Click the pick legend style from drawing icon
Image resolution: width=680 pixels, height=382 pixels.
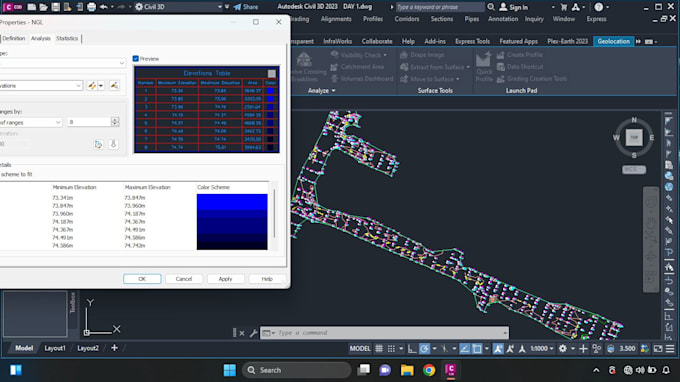[114, 86]
